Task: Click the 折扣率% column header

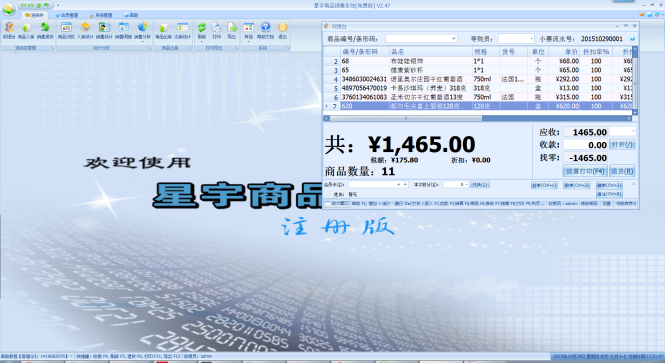Action: pos(596,52)
